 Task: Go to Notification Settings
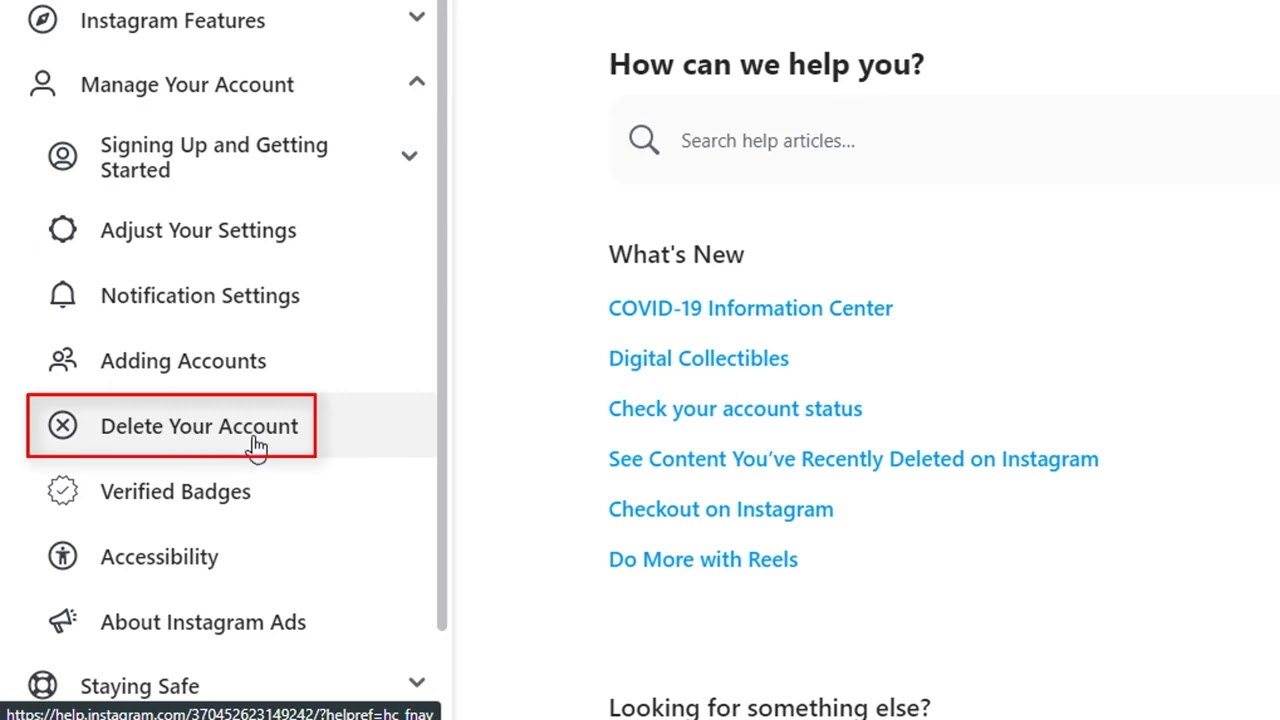[x=200, y=295]
